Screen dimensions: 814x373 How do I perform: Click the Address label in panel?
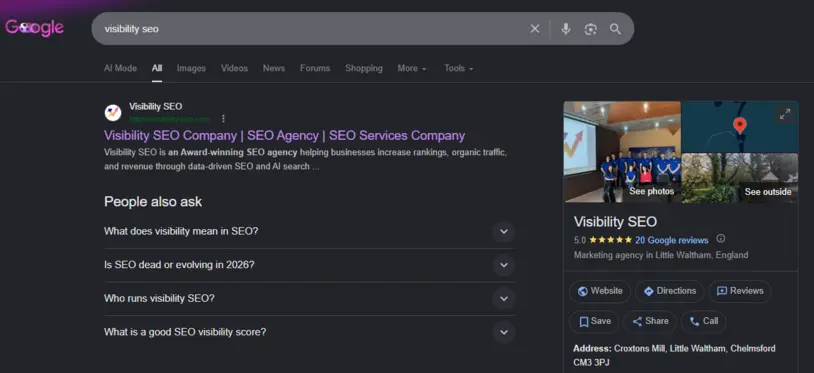592,349
